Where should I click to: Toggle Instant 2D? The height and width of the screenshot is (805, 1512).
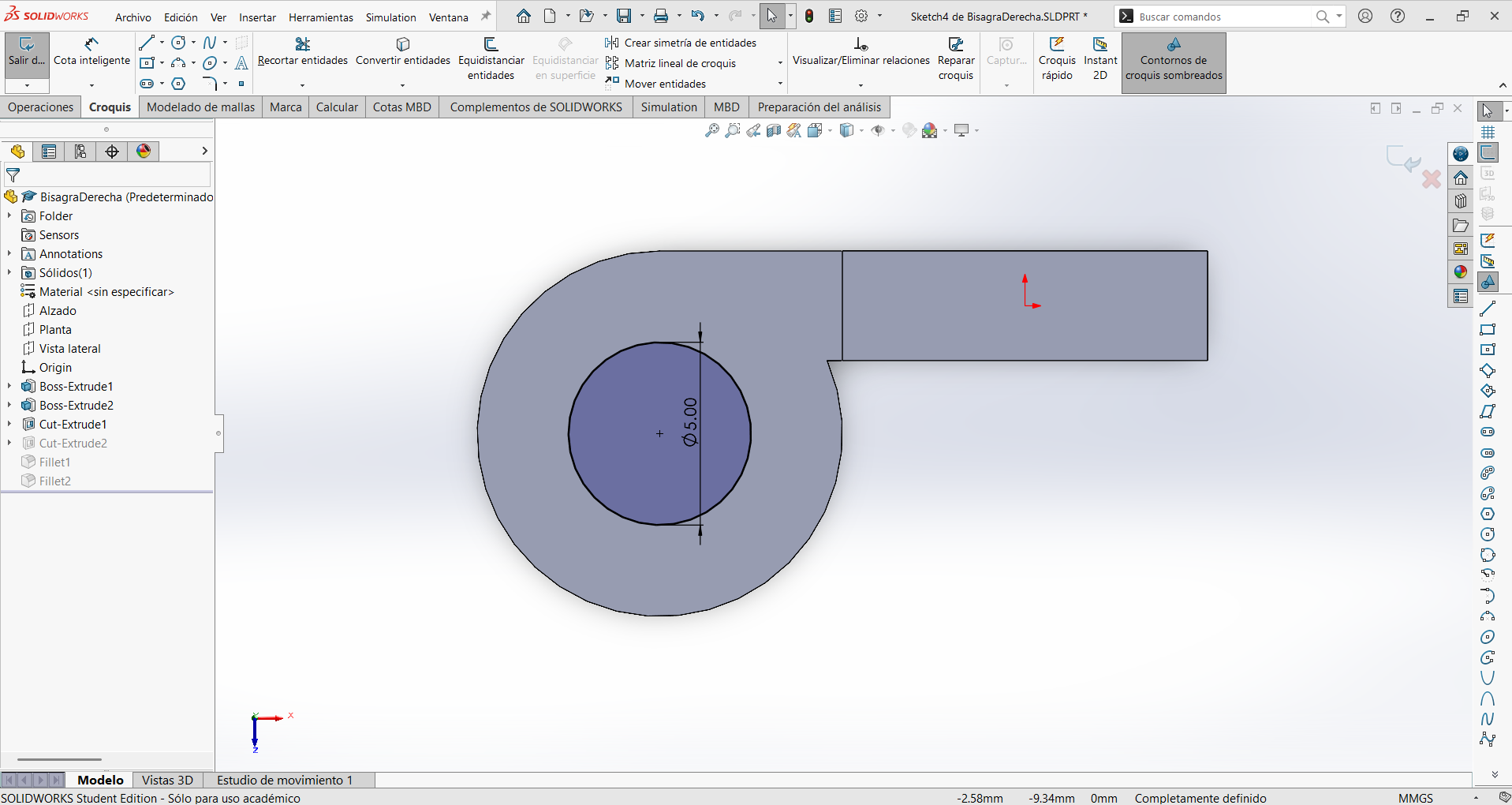click(1100, 59)
